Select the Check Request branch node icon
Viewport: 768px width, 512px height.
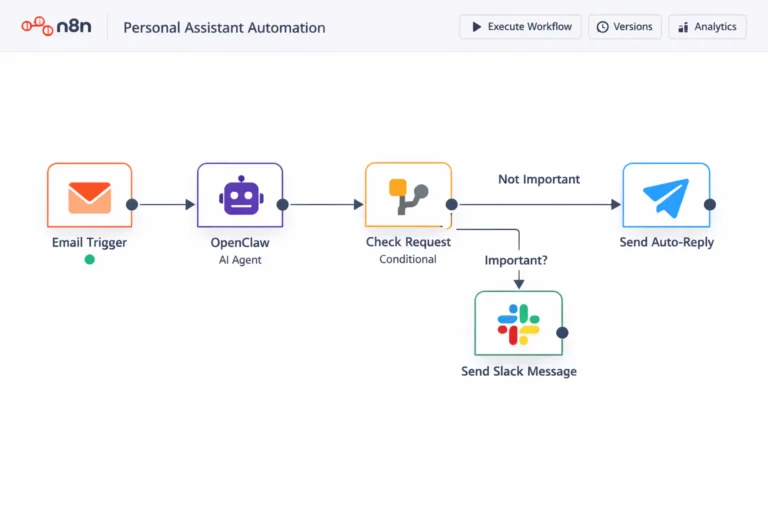pyautogui.click(x=408, y=195)
